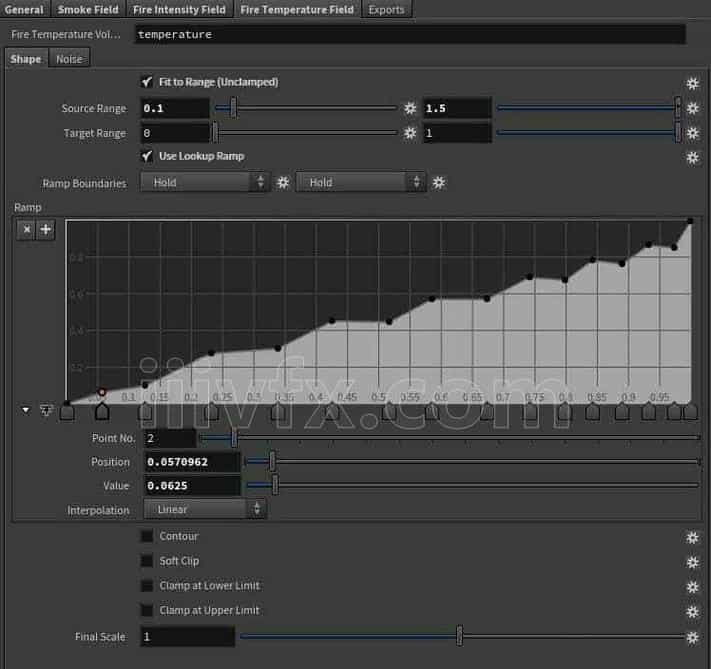Click Position slider handle
The width and height of the screenshot is (711, 669).
tap(272, 461)
